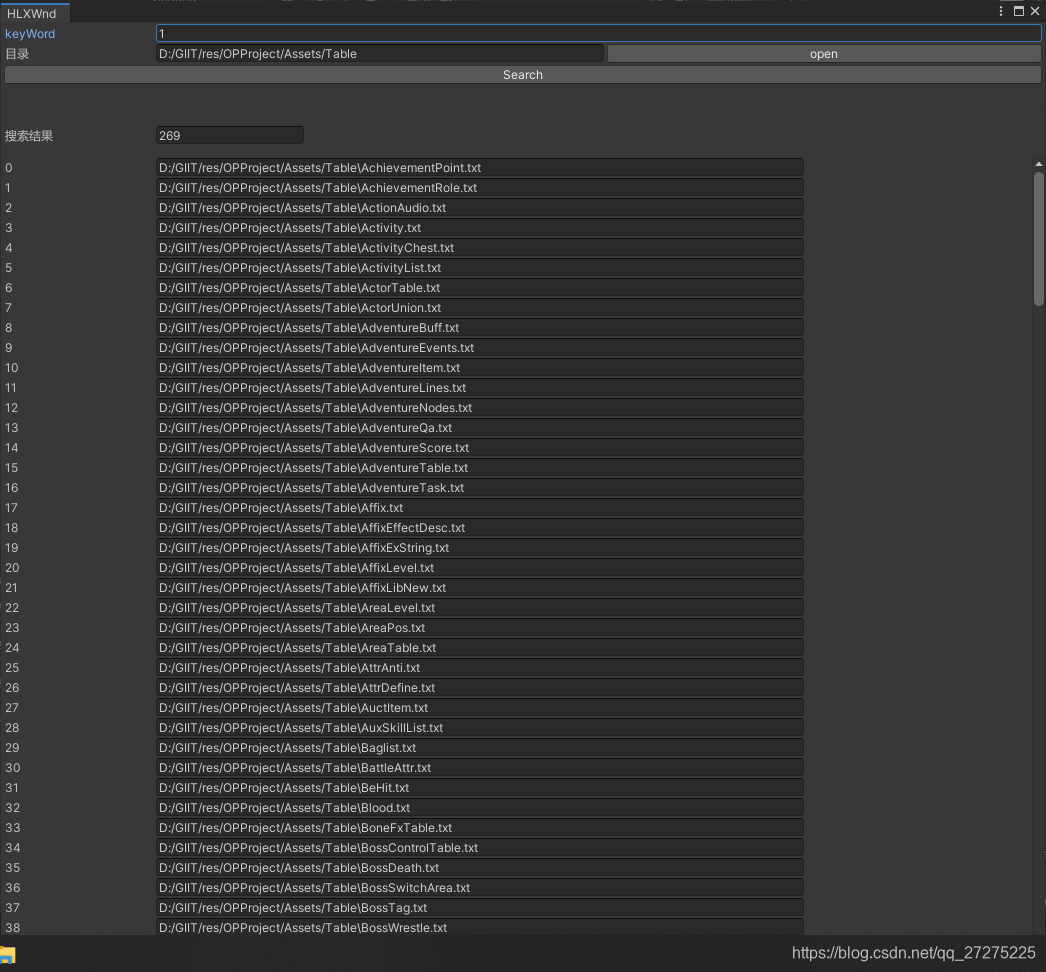Screen dimensions: 1046x972
Task: Select the AreaTable.txt result
Action: point(480,648)
